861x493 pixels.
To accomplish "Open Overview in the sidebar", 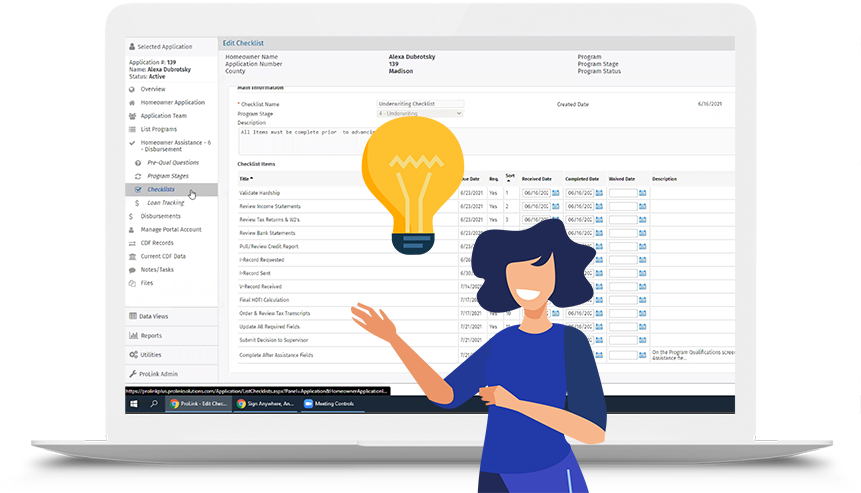I will 152,89.
